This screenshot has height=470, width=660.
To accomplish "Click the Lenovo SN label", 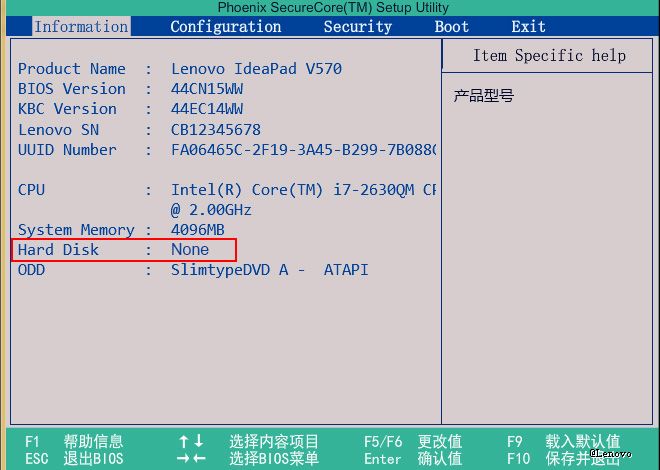I will pyautogui.click(x=58, y=130).
